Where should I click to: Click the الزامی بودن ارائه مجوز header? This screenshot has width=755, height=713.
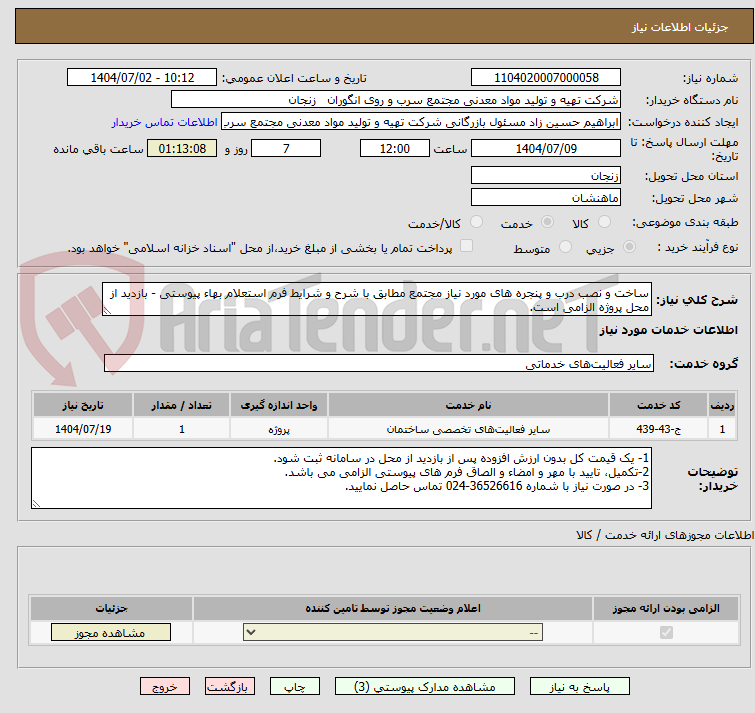(666, 609)
